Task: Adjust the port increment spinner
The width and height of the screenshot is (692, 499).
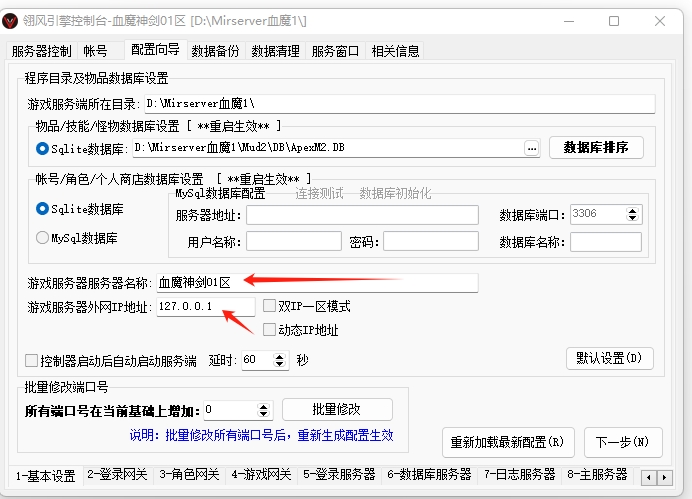Action: (263, 410)
